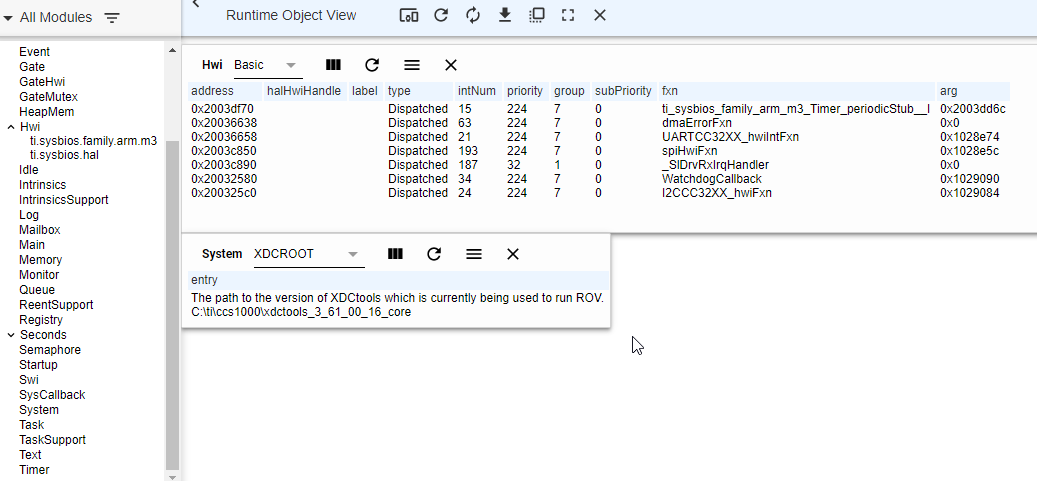The width and height of the screenshot is (1037, 481).
Task: Select the HeapMem module
Action: (x=46, y=112)
